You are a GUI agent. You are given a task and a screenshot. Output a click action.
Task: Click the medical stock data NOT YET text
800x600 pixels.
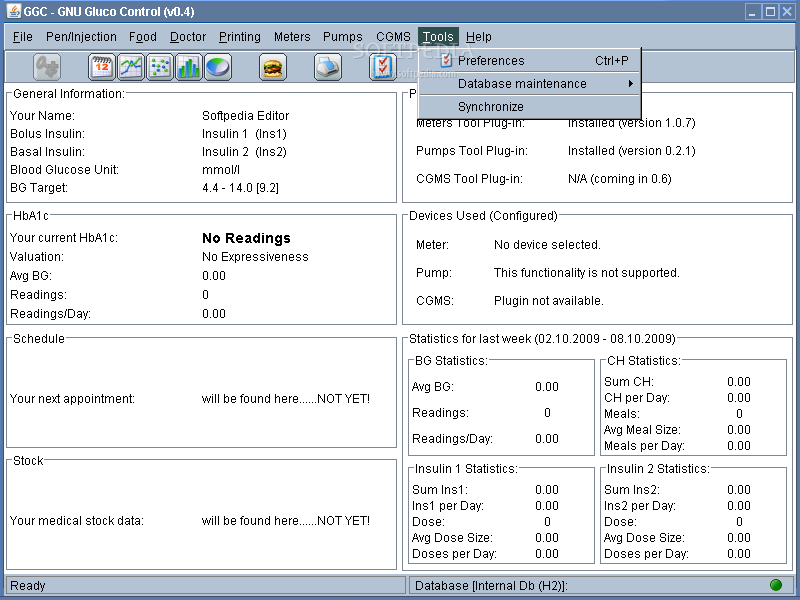pos(286,520)
